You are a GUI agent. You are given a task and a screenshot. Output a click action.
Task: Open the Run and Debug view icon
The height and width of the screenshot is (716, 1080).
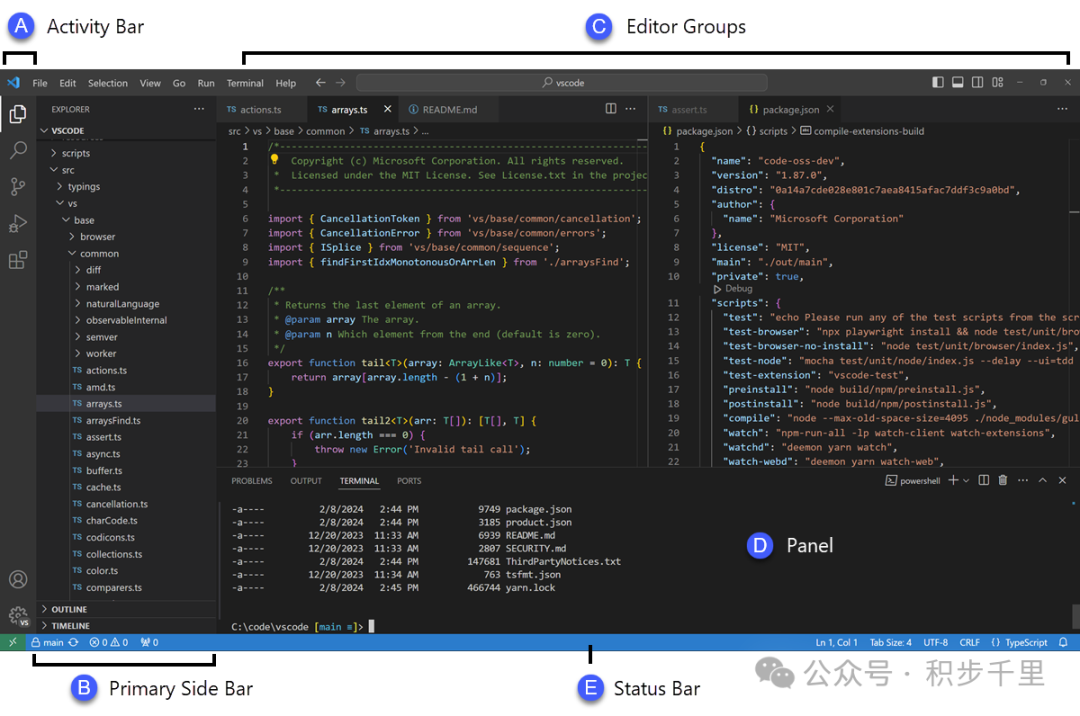(x=18, y=224)
